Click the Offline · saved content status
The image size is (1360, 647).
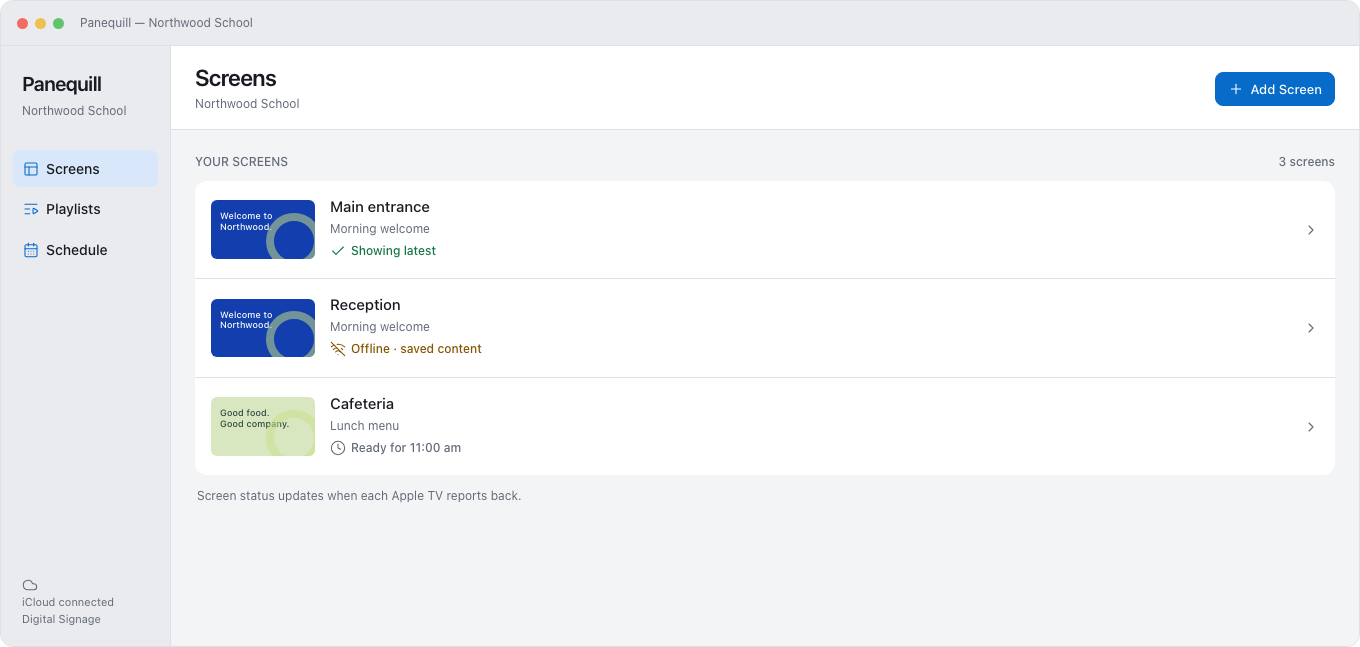(x=416, y=349)
